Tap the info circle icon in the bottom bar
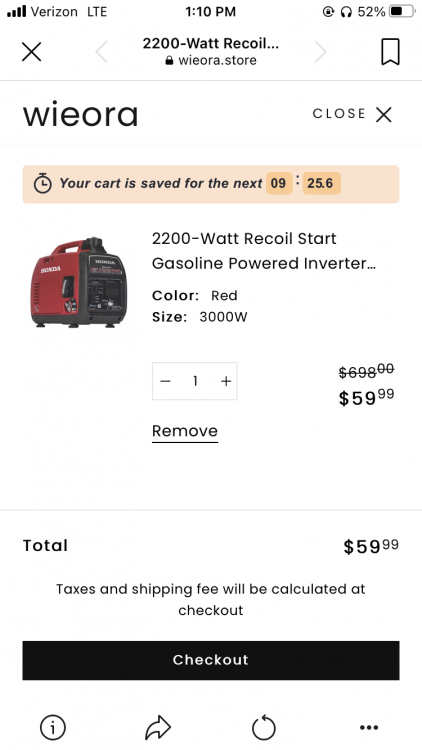This screenshot has height=750, width=422. click(x=52, y=728)
